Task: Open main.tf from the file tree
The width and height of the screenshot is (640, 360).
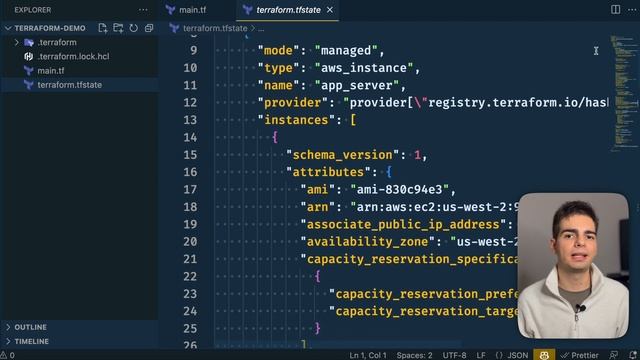Action: pyautogui.click(x=51, y=71)
